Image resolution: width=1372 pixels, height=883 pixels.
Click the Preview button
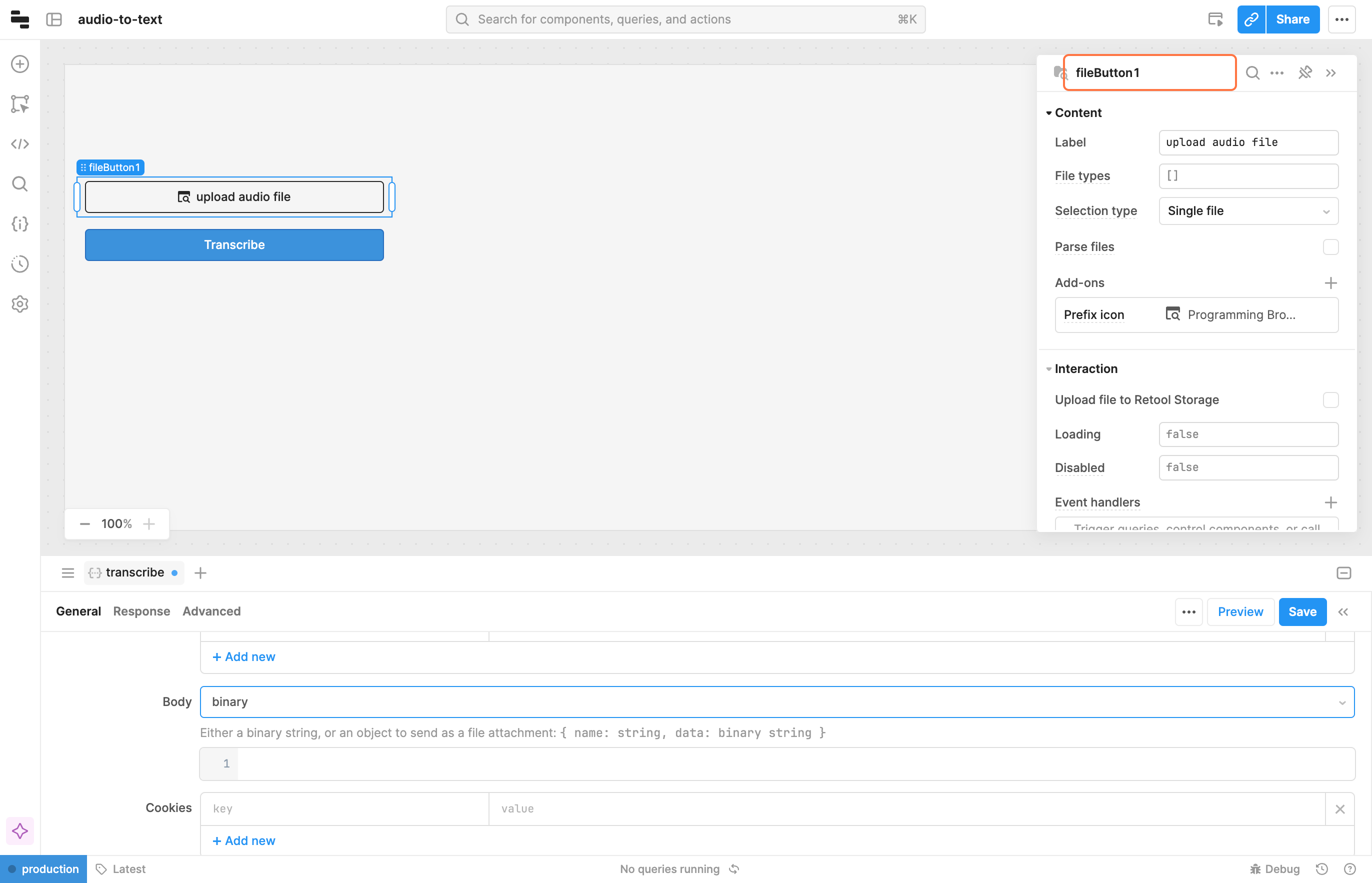pyautogui.click(x=1240, y=612)
